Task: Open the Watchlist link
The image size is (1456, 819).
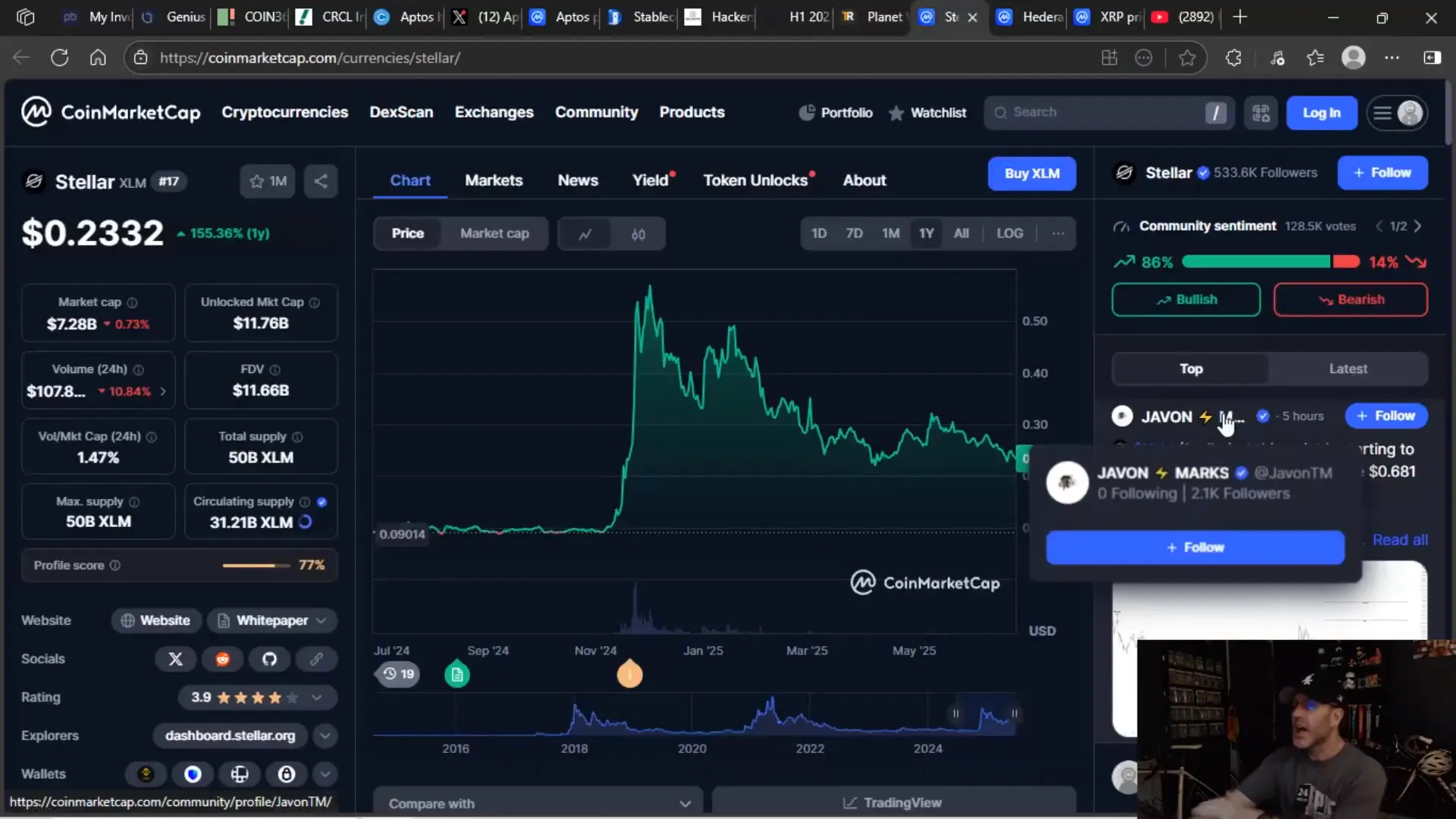Action: coord(927,113)
